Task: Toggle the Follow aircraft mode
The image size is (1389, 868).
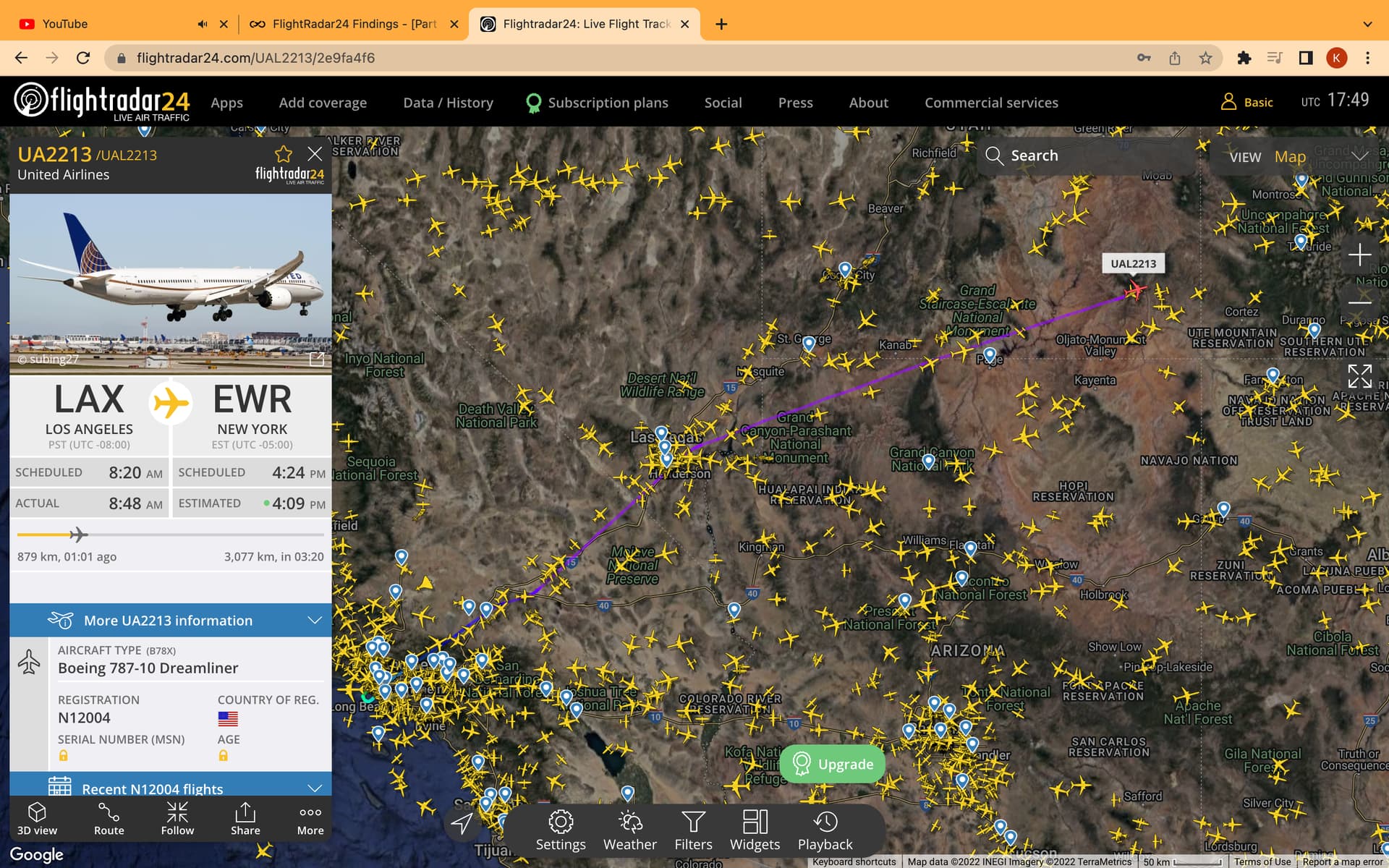Action: [177, 818]
